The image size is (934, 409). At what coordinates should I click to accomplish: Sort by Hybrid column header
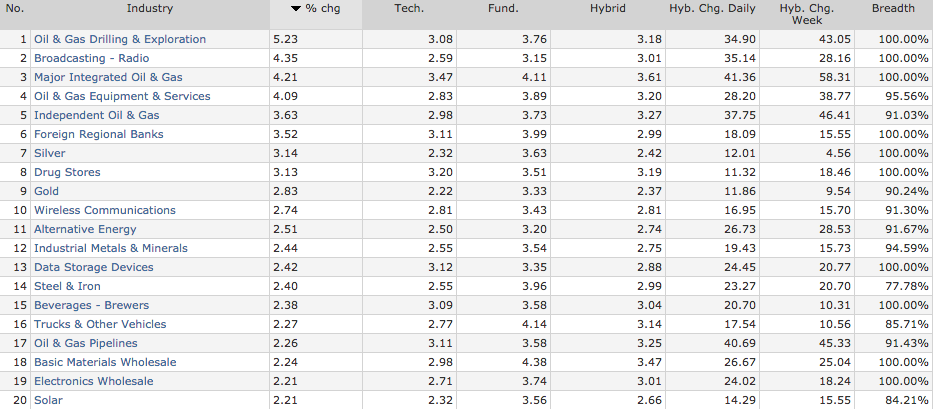(608, 8)
